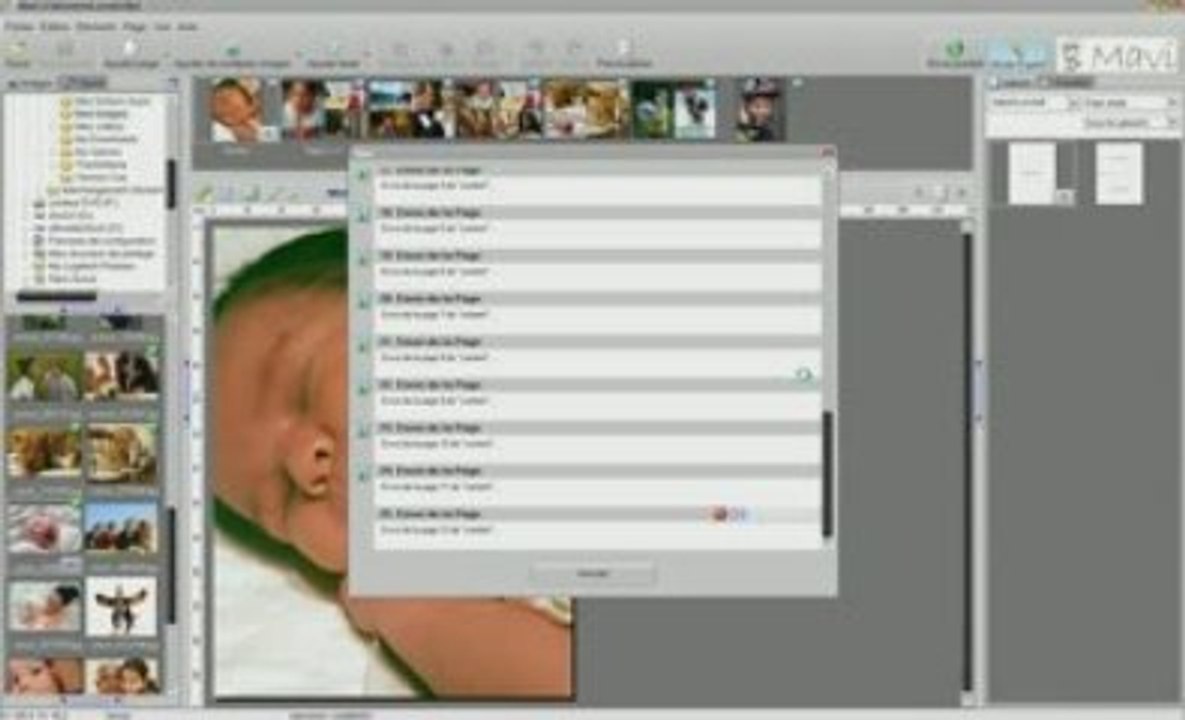The width and height of the screenshot is (1185, 720).
Task: Click the Prévisualiser toolbar button
Action: pos(623,54)
